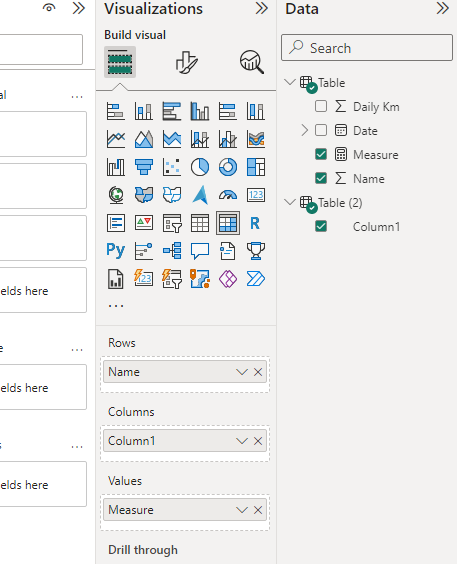Select the decomposition tree visual
Image resolution: width=457 pixels, height=564 pixels.
pyautogui.click(x=172, y=251)
